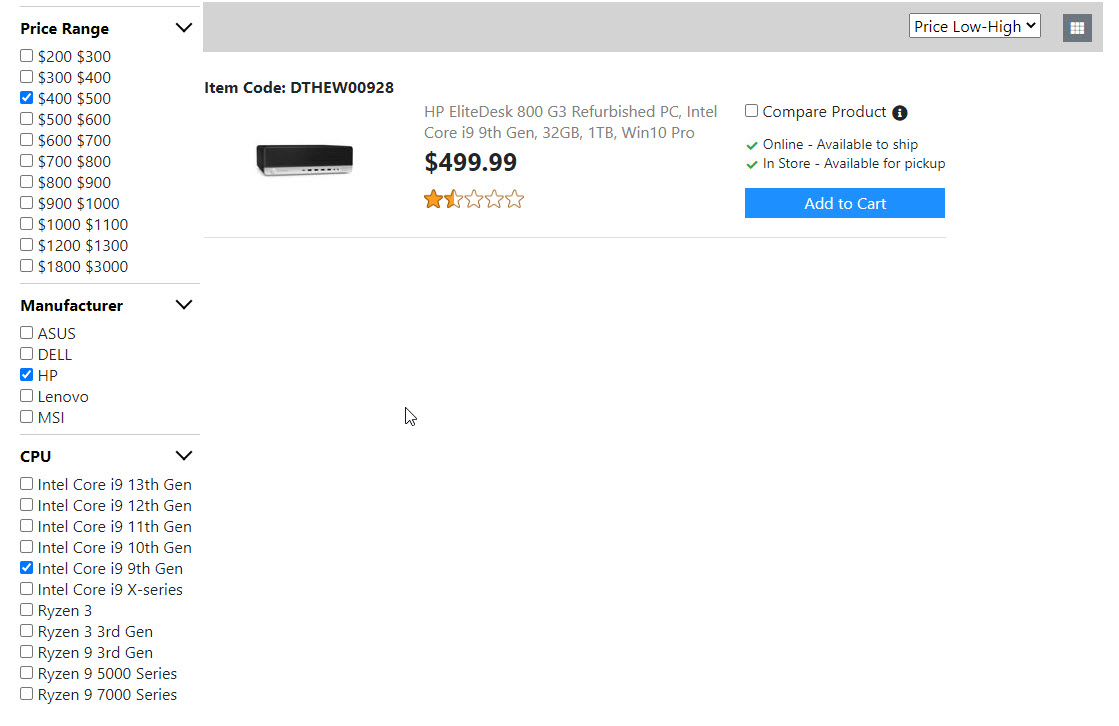Open the HP EliteDesk product image
Image resolution: width=1119 pixels, height=726 pixels.
[305, 160]
